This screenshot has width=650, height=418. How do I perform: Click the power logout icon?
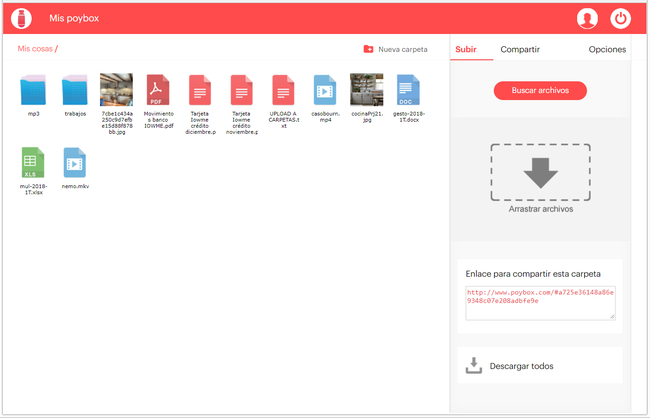tap(620, 19)
